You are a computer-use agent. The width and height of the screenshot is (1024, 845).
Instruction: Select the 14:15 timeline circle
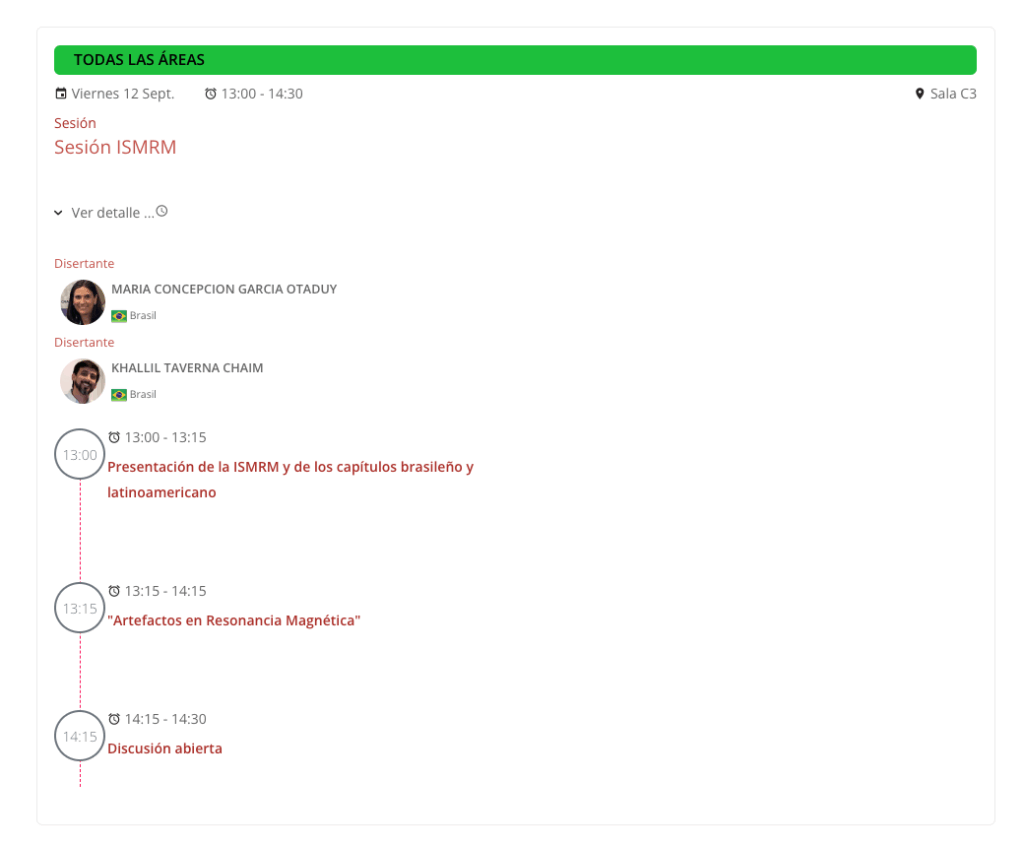pyautogui.click(x=80, y=736)
